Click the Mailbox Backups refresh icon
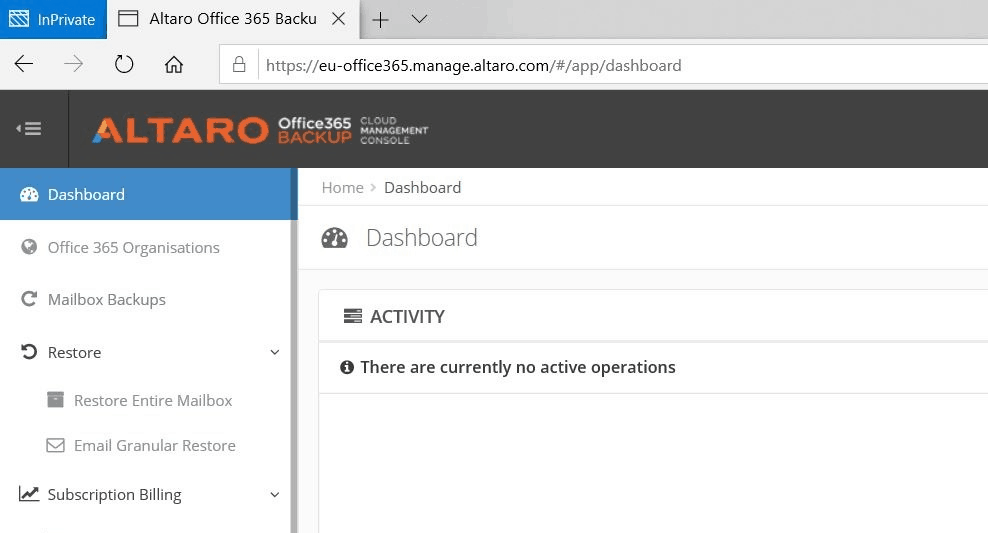 pyautogui.click(x=29, y=299)
